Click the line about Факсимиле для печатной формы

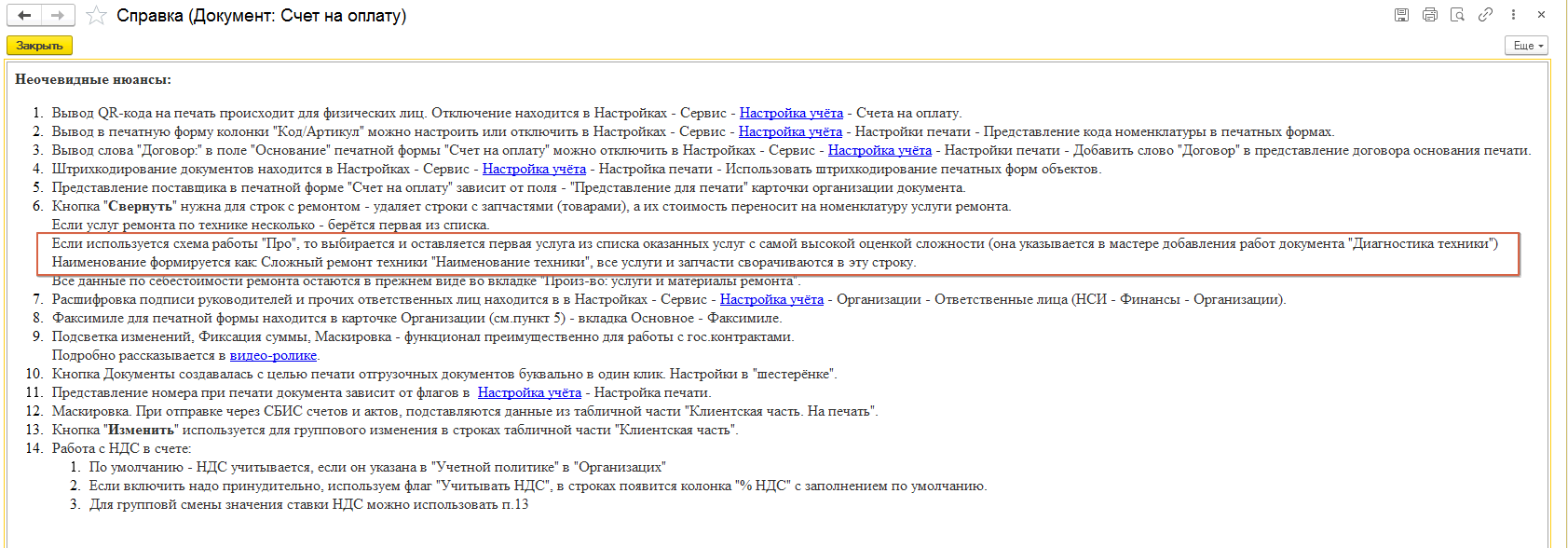416,318
